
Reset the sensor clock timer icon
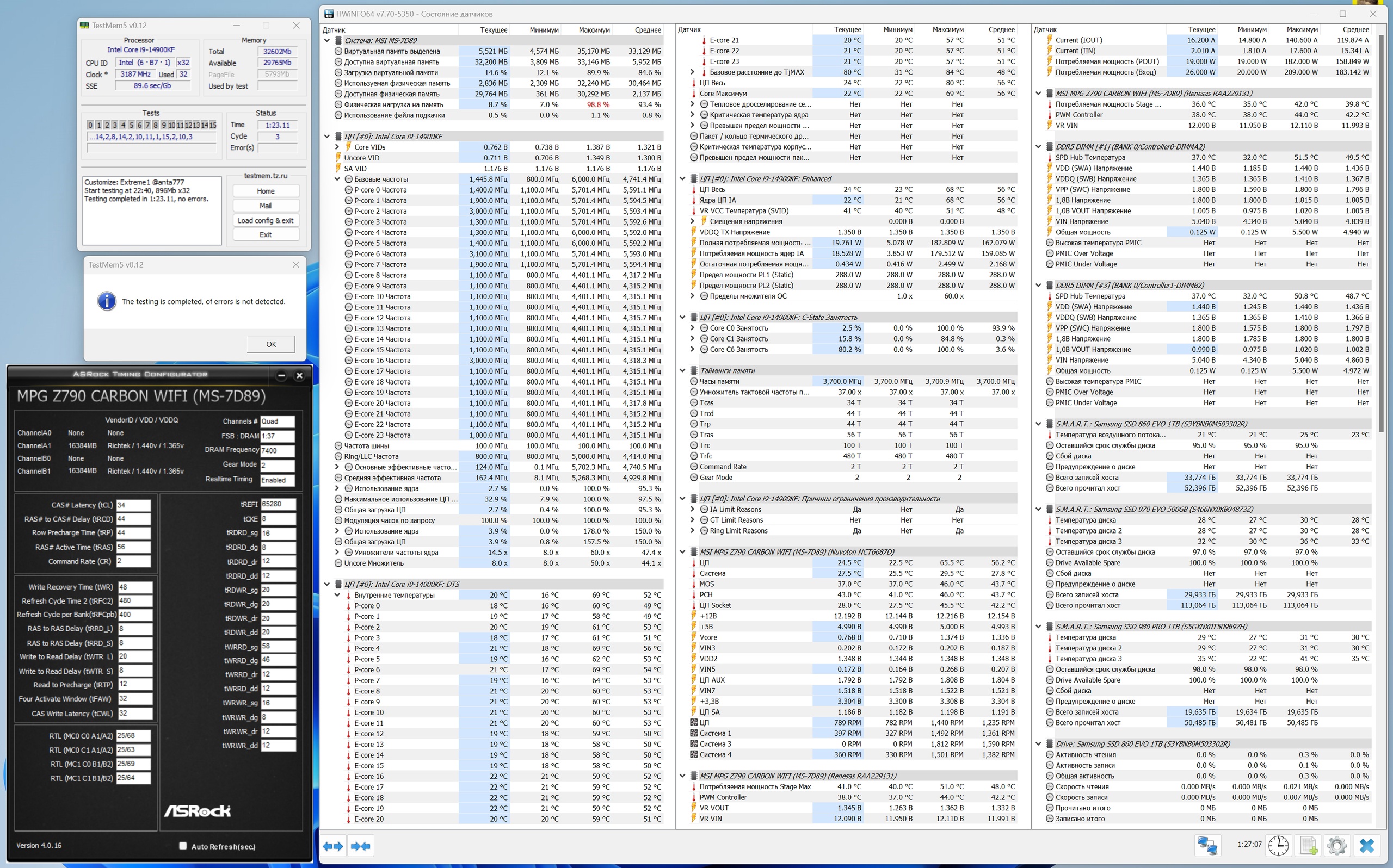1278,845
